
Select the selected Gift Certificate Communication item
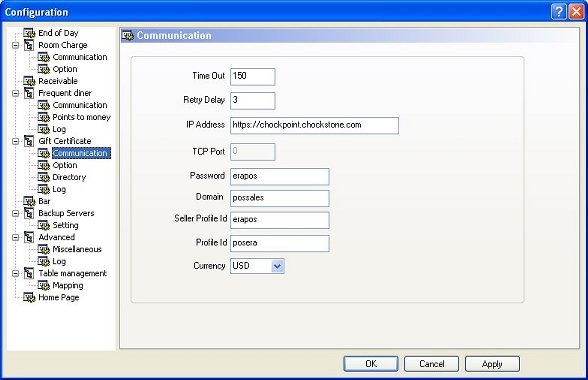(x=81, y=153)
